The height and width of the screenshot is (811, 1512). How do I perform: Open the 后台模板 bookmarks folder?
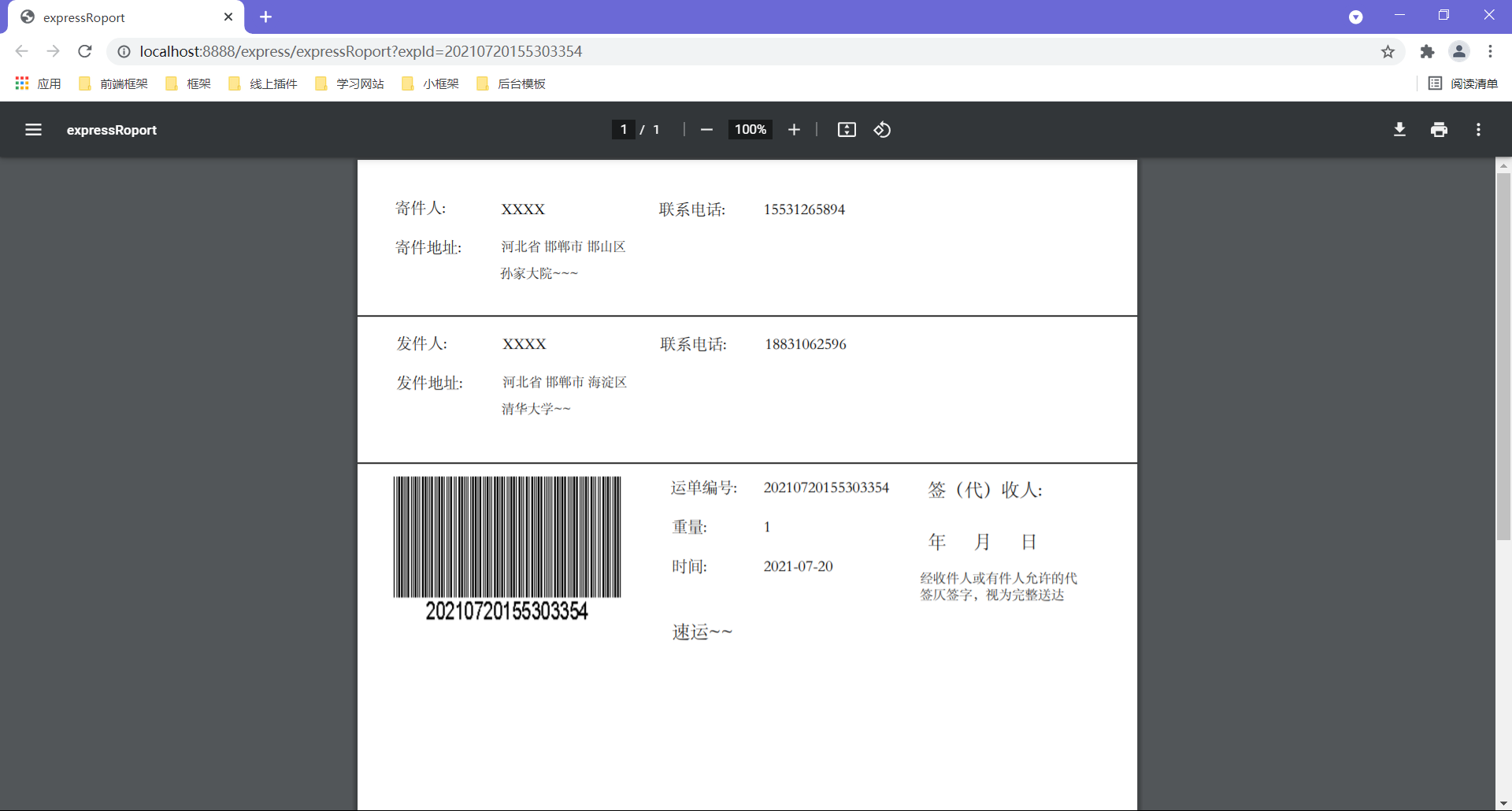(510, 83)
